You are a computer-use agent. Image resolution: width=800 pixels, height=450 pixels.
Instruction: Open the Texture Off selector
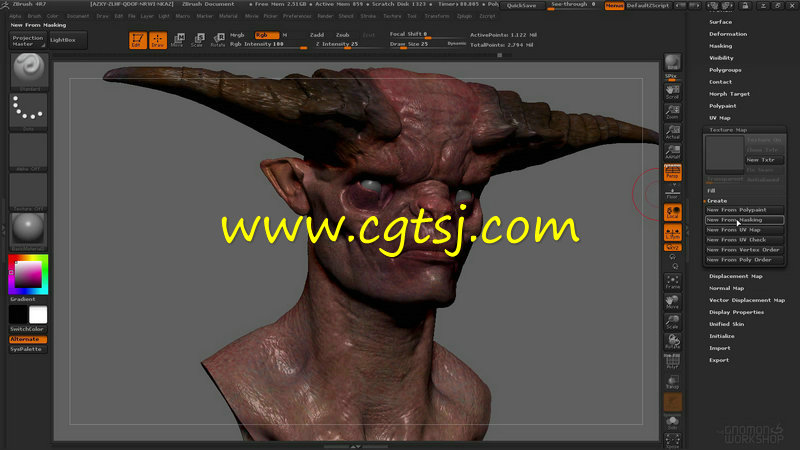coord(29,192)
